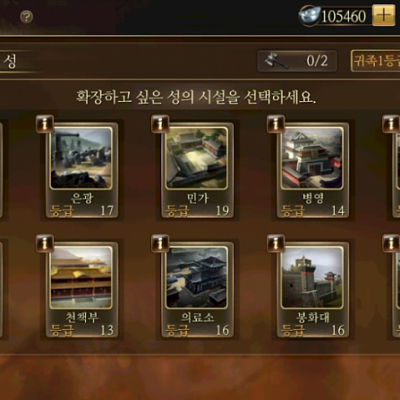Show info for 의료소 facility
Image resolution: width=400 pixels, height=400 pixels.
(x=160, y=243)
